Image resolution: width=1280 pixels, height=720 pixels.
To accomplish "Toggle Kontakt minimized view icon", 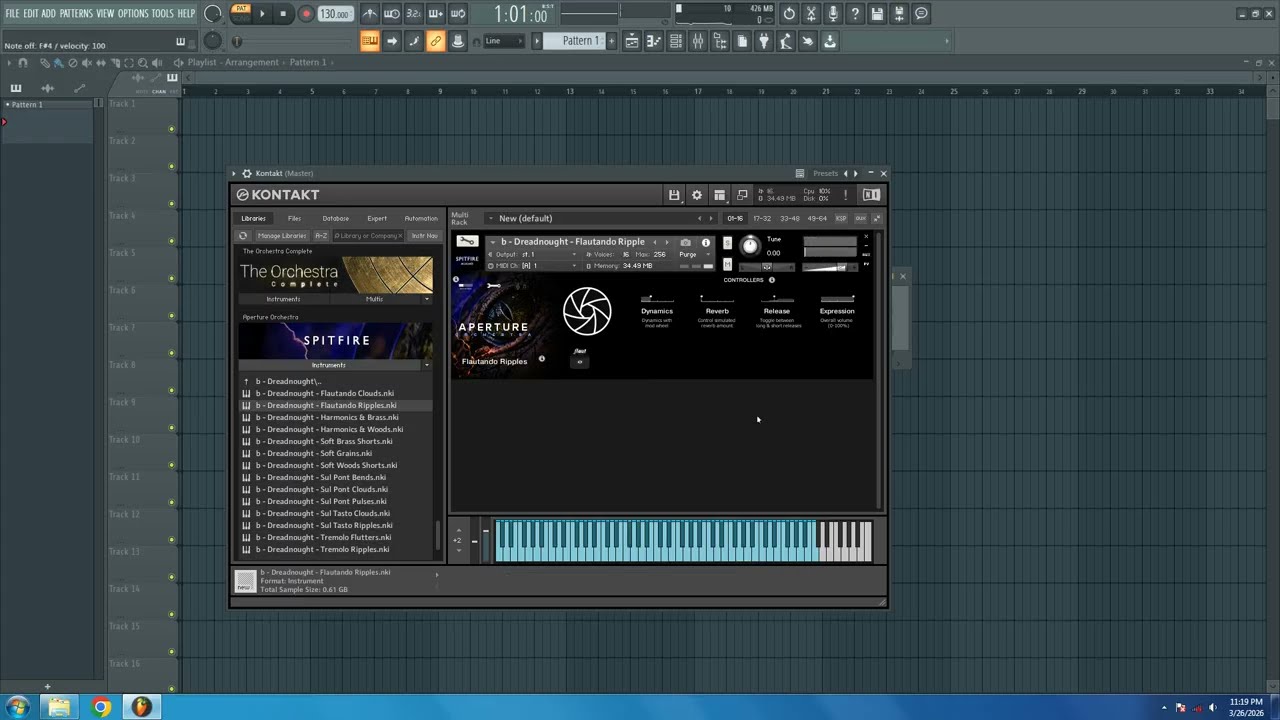I will click(x=742, y=195).
